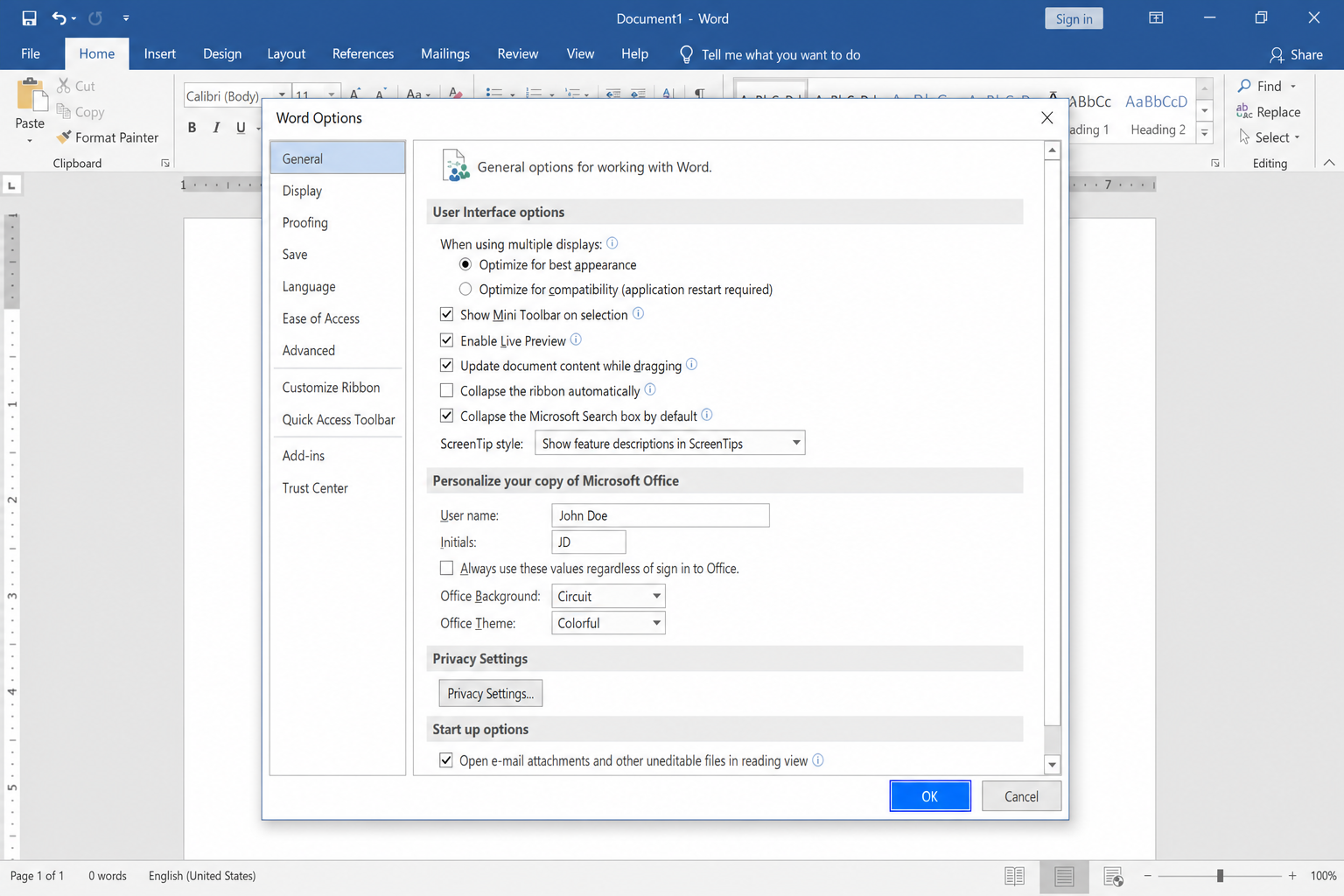Select Optimize for best appearance radio
The width and height of the screenshot is (1344, 896).
coord(465,264)
